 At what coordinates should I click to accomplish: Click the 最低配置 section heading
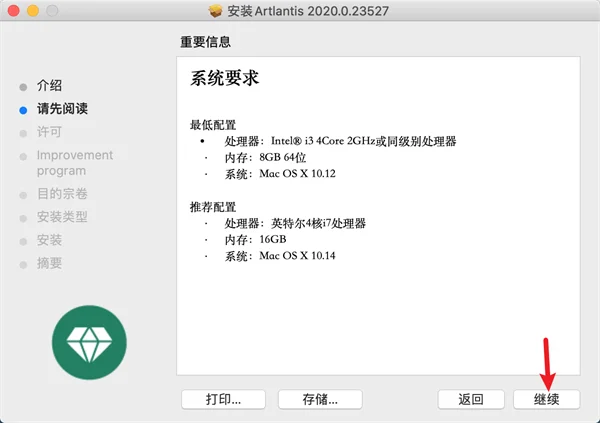[x=213, y=125]
